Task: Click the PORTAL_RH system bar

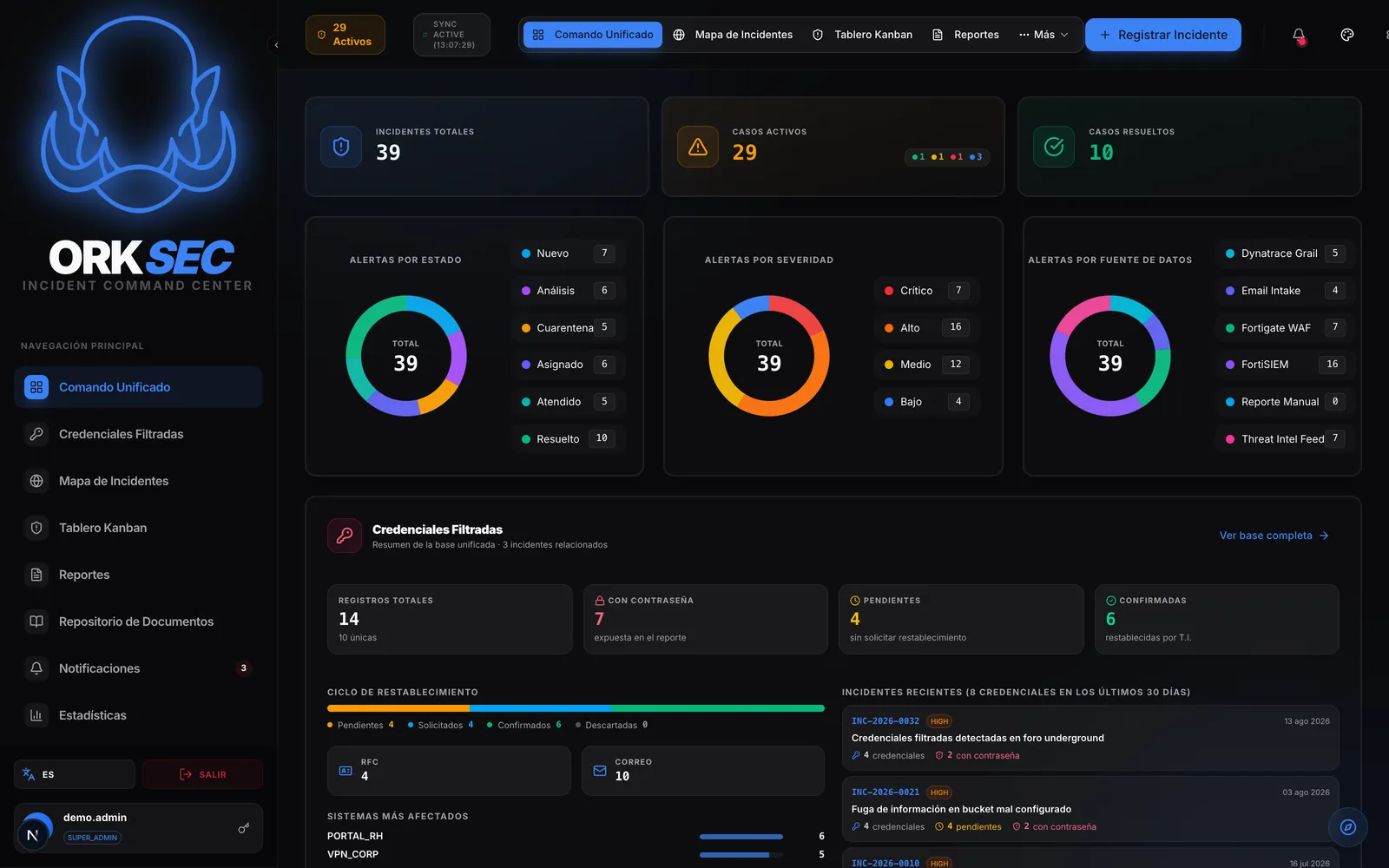Action: pos(741,837)
